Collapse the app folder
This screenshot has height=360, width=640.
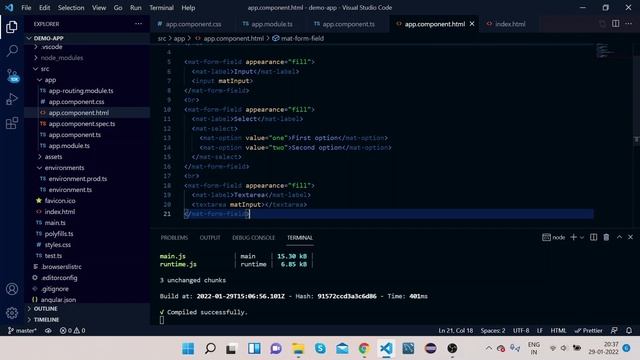tap(87, 80)
